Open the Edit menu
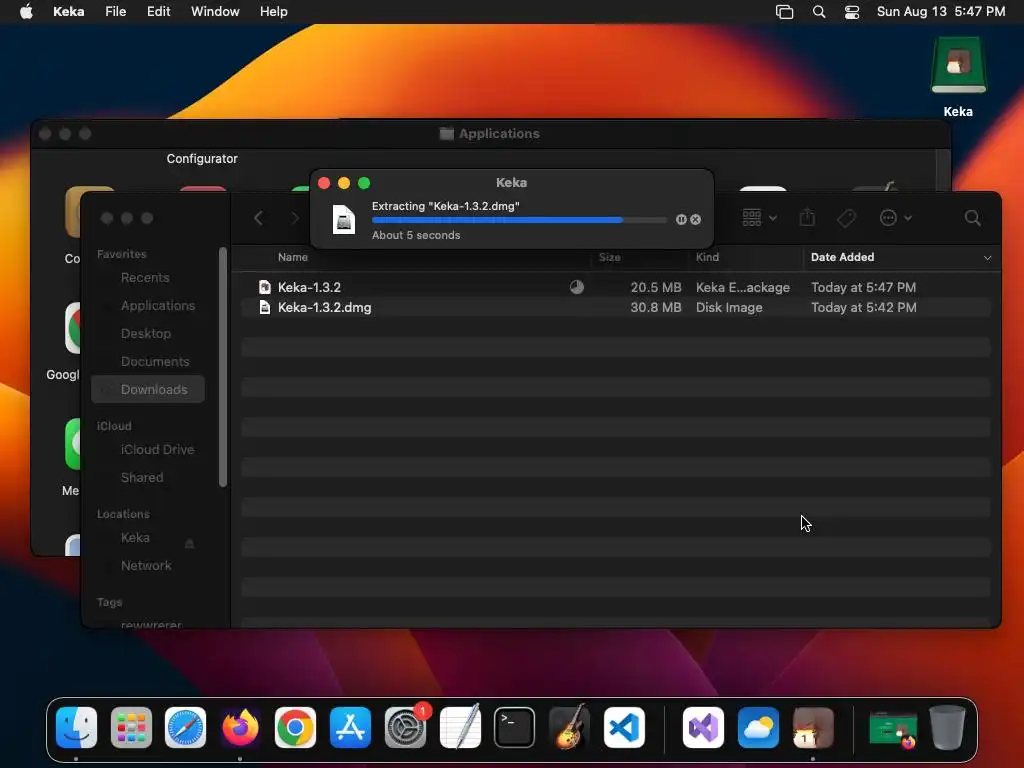The image size is (1024, 768). (158, 12)
